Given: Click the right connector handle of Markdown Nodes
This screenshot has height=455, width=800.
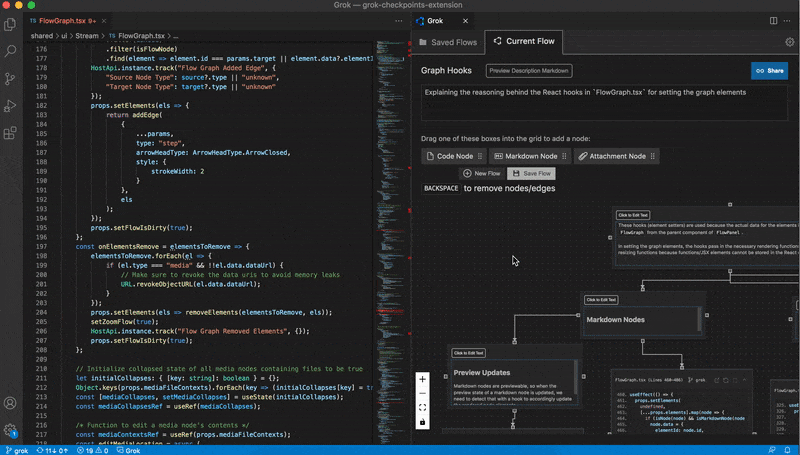Looking at the screenshot, I should point(707,315).
